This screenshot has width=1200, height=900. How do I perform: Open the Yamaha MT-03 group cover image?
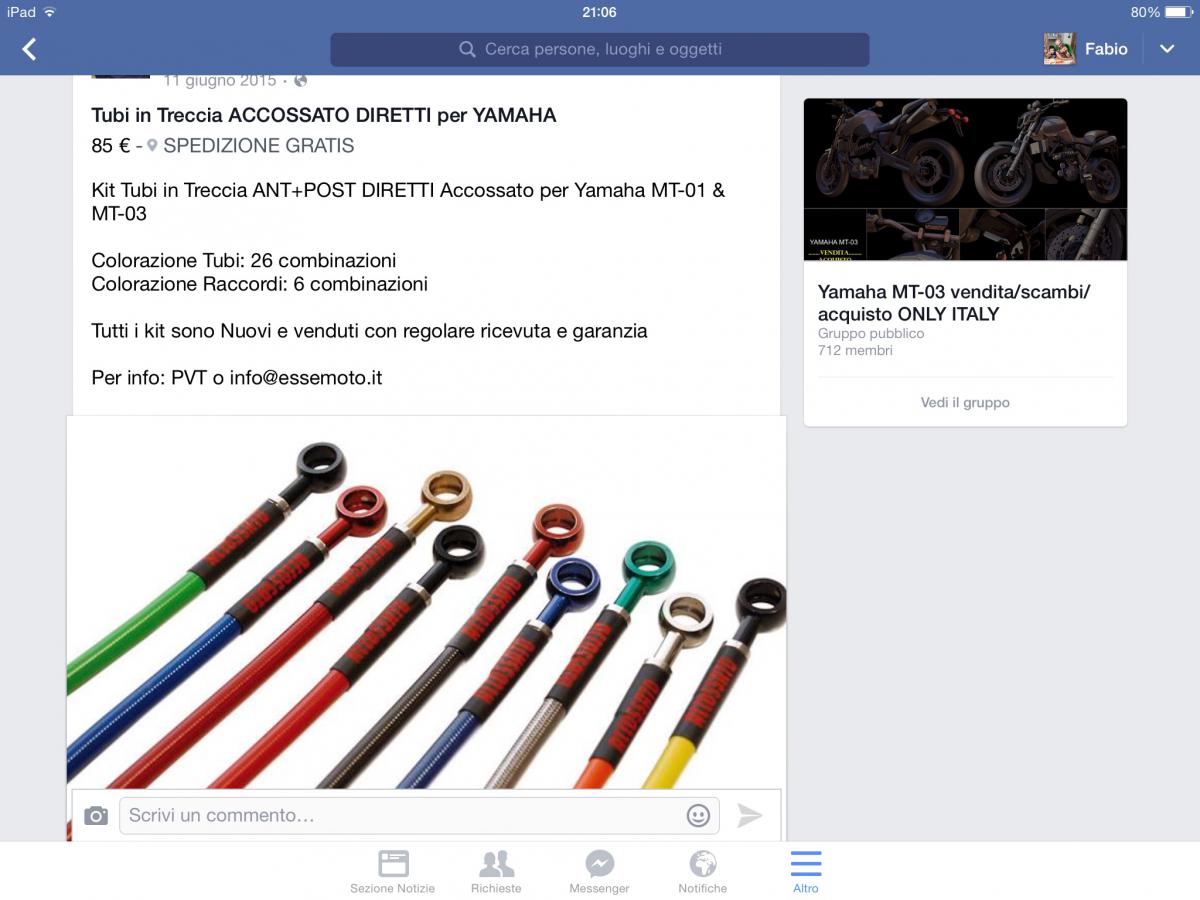965,180
